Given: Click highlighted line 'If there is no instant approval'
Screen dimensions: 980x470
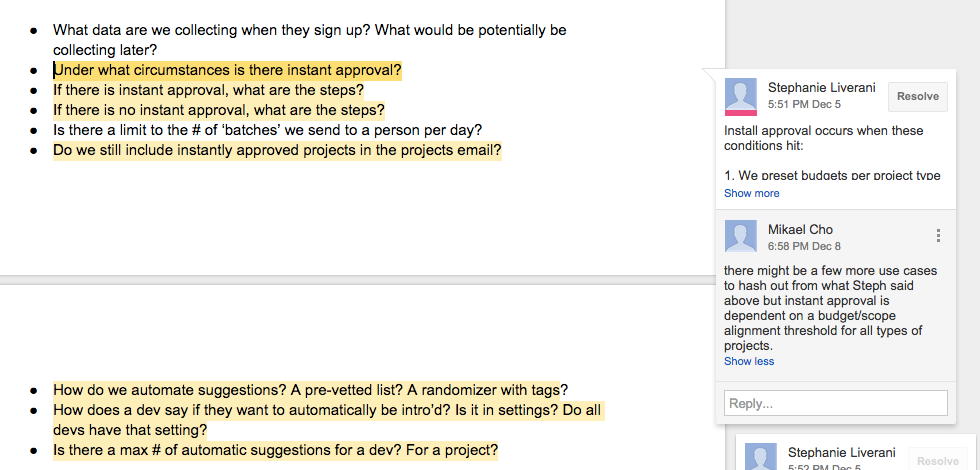Looking at the screenshot, I should pos(219,111).
